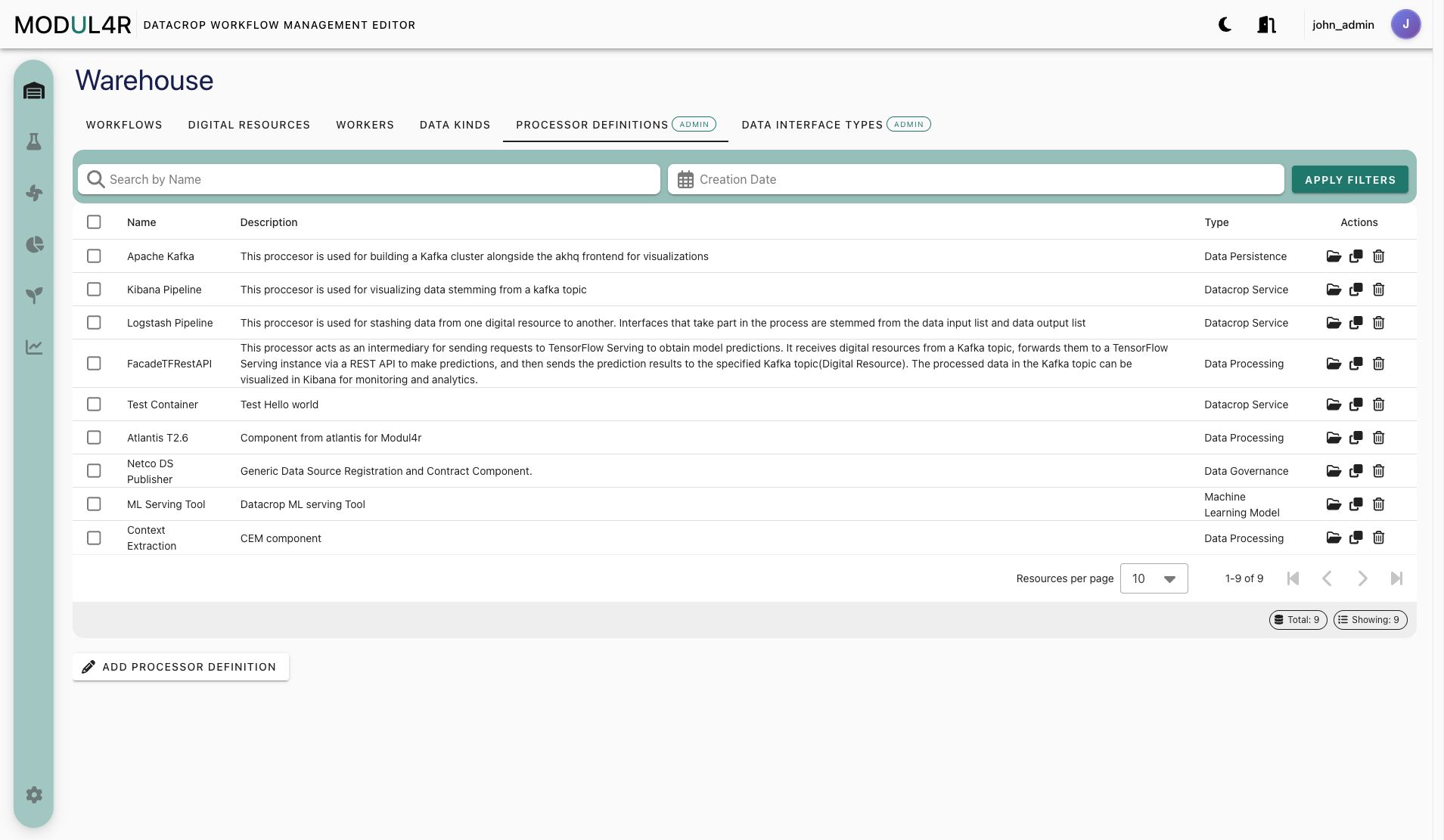The height and width of the screenshot is (840, 1444).
Task: Switch to the Workflows tab
Action: point(124,125)
